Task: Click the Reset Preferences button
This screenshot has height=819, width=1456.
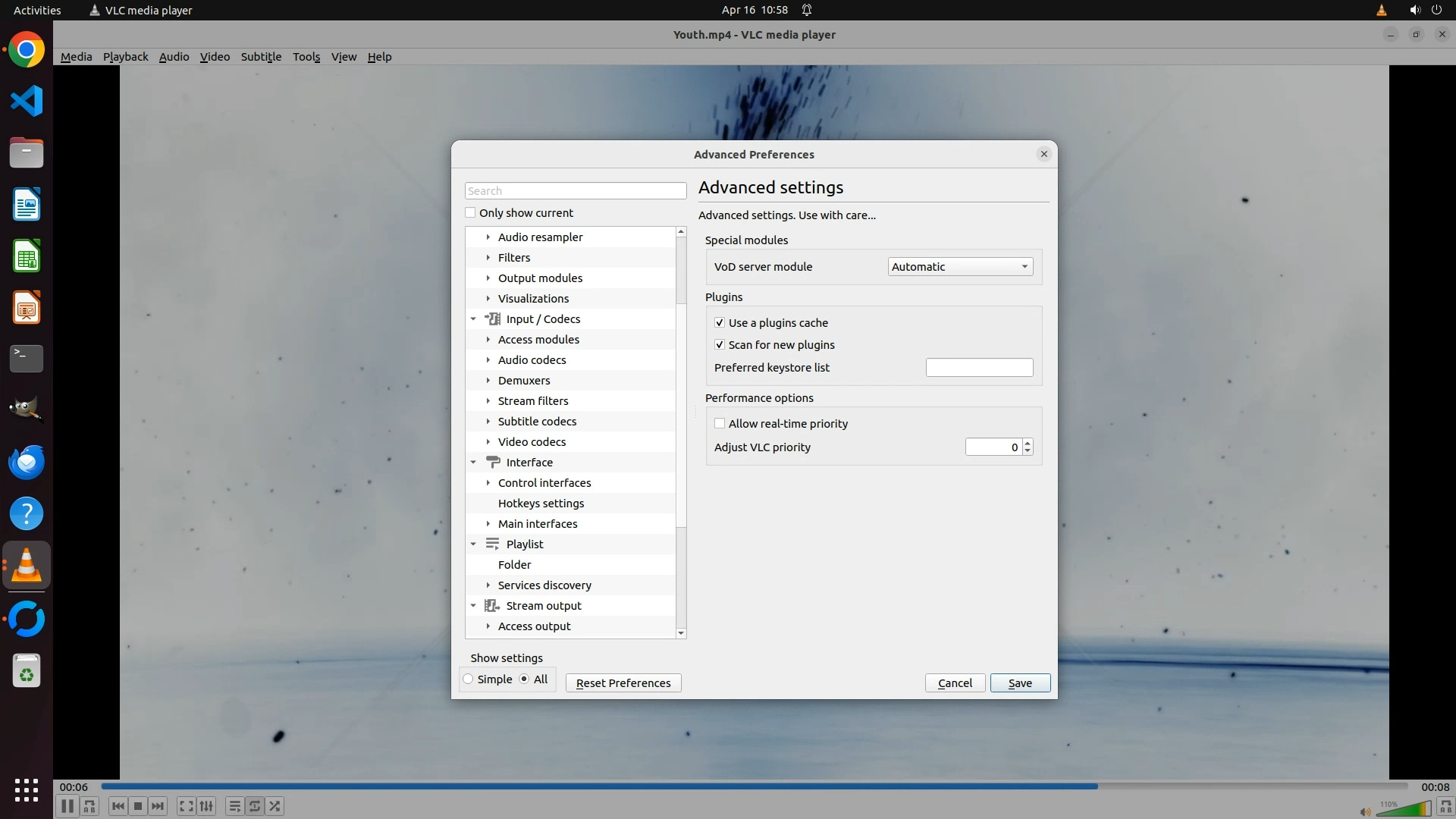Action: (x=623, y=683)
